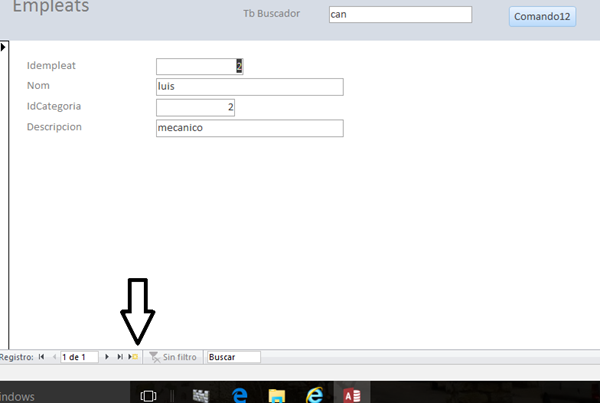Click the Idempleat label
The width and height of the screenshot is (600, 403).
(x=51, y=65)
